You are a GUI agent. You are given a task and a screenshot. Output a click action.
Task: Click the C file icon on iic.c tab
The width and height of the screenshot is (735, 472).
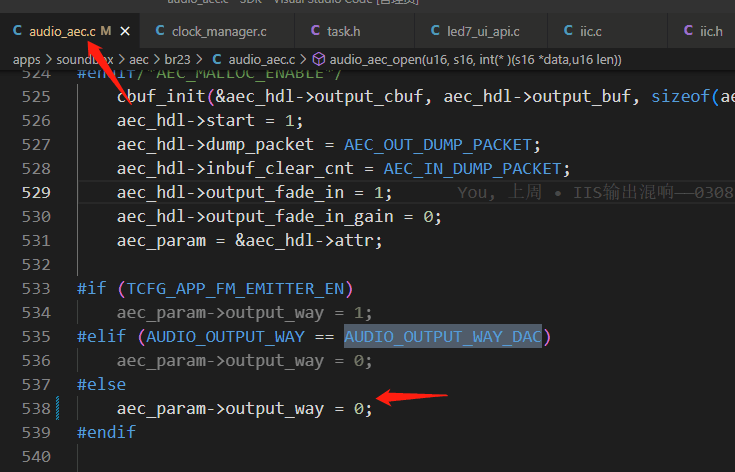point(568,30)
